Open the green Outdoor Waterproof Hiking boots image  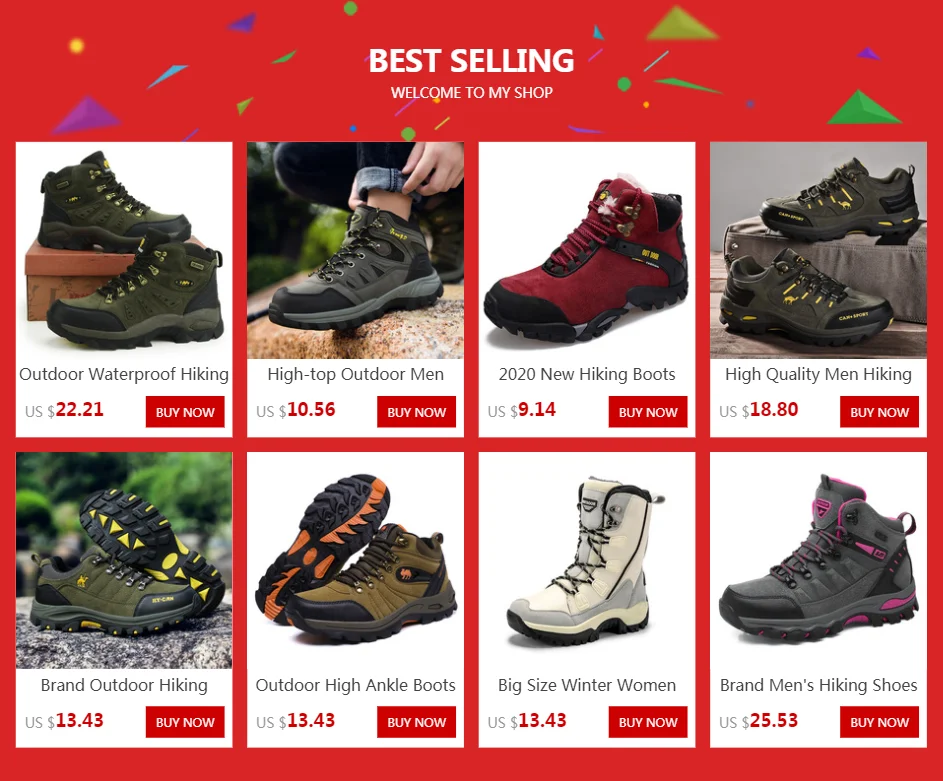click(124, 250)
